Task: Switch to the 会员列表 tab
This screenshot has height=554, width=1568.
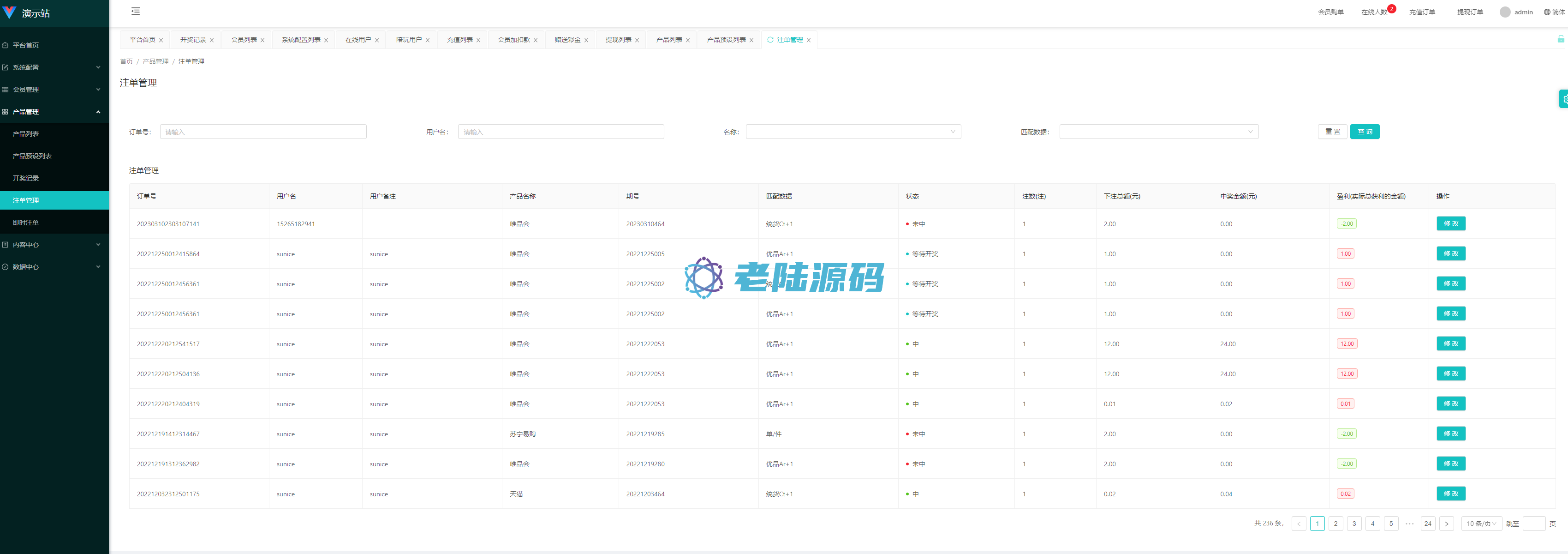Action: tap(244, 40)
